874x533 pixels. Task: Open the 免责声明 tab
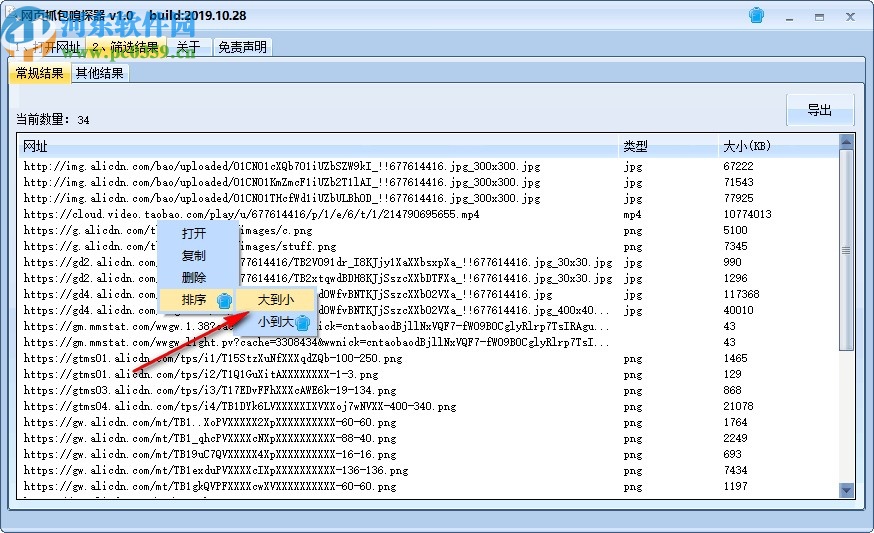(x=242, y=47)
